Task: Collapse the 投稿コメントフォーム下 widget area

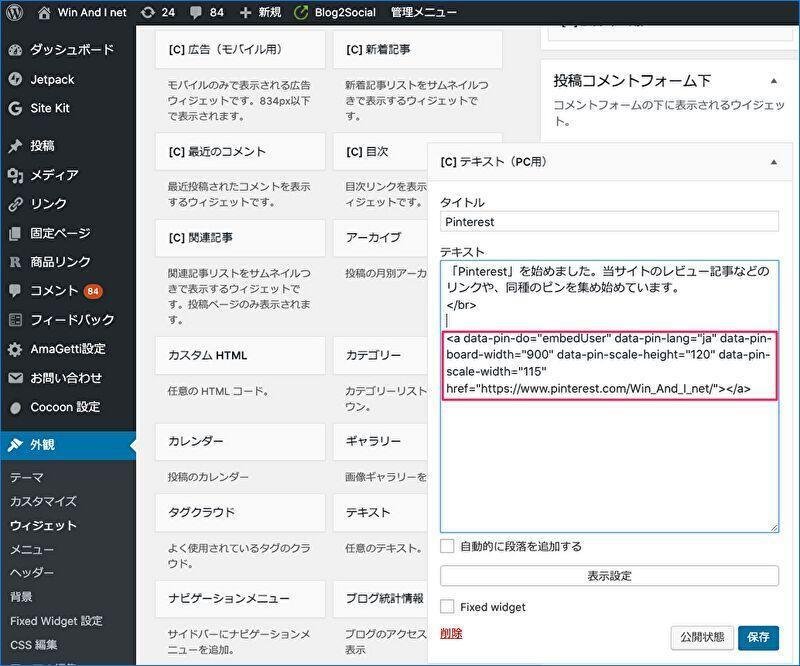Action: click(x=774, y=81)
